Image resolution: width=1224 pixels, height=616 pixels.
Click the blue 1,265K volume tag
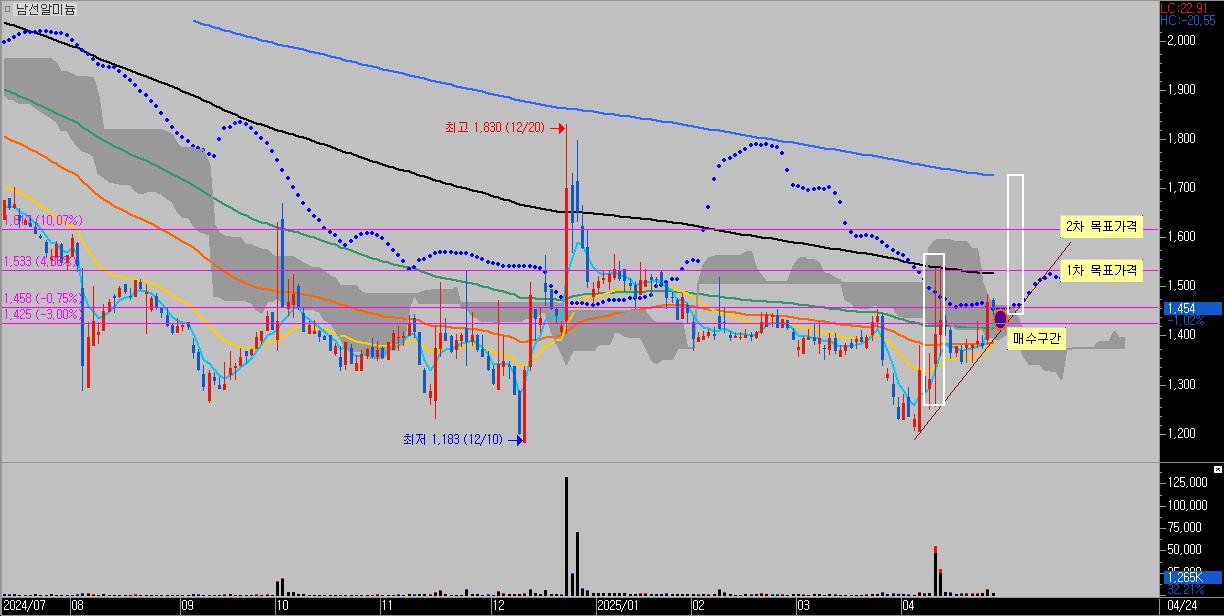click(x=1191, y=577)
